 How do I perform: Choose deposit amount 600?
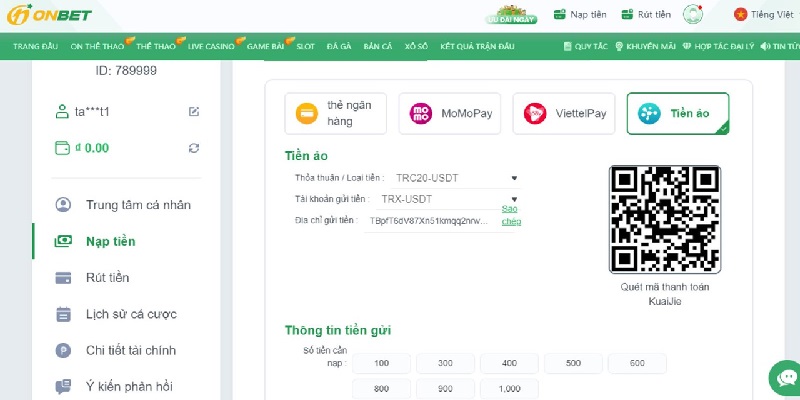637,363
